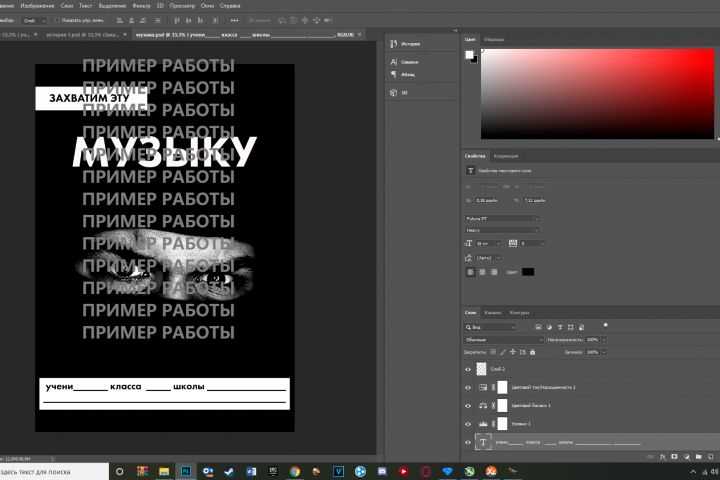Click the link layers chain icon
The height and width of the screenshot is (480, 720).
point(650,457)
